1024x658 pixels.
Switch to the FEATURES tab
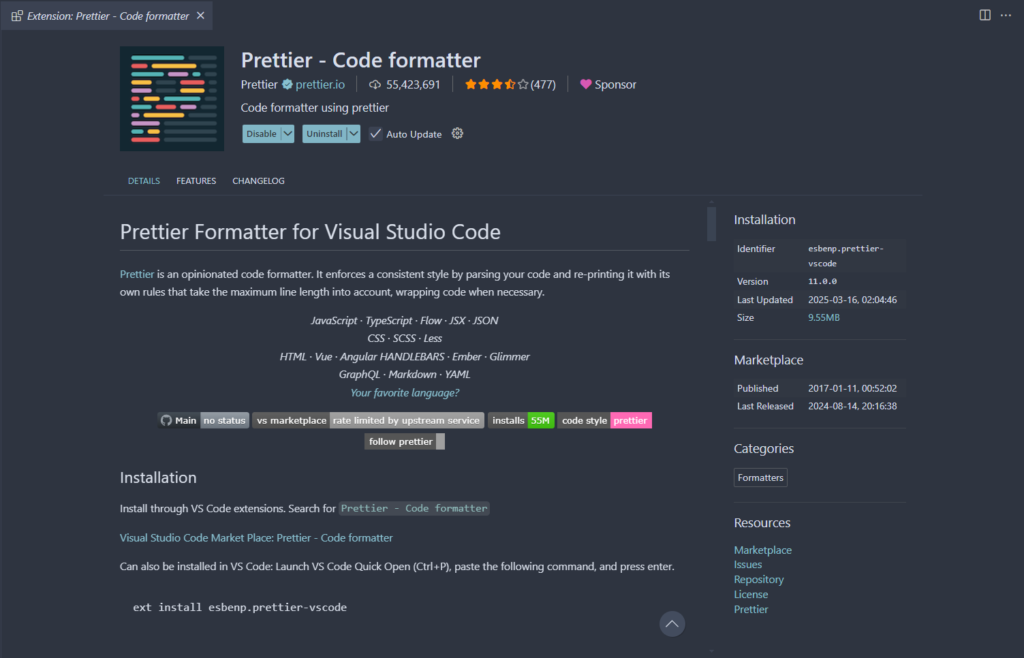[196, 181]
